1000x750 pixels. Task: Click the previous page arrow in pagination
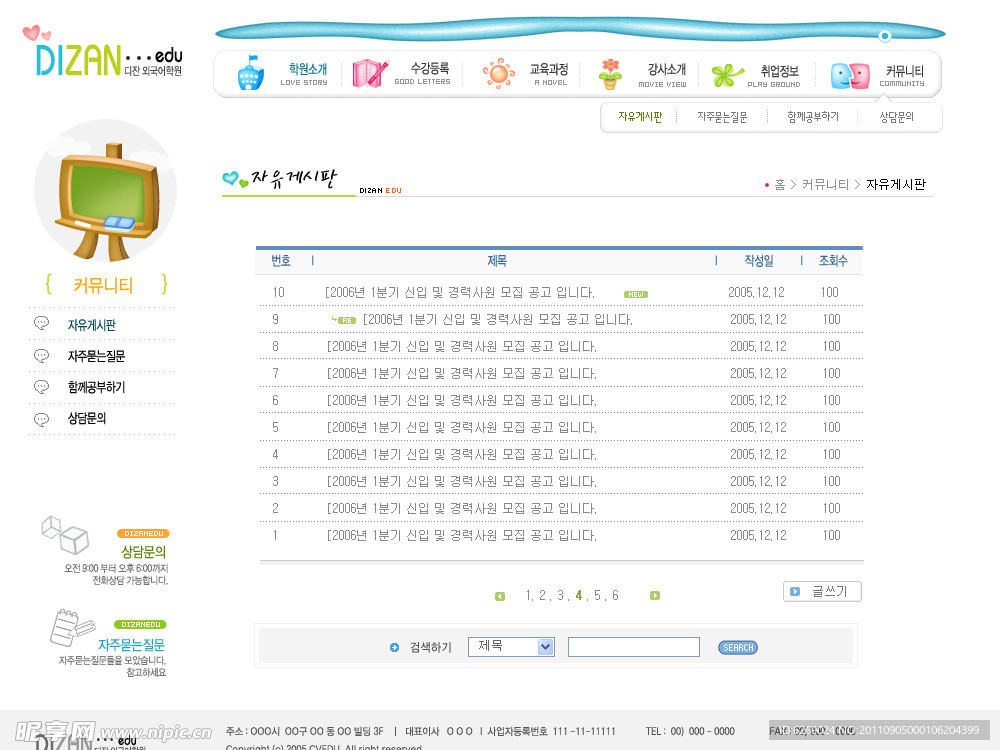point(500,596)
